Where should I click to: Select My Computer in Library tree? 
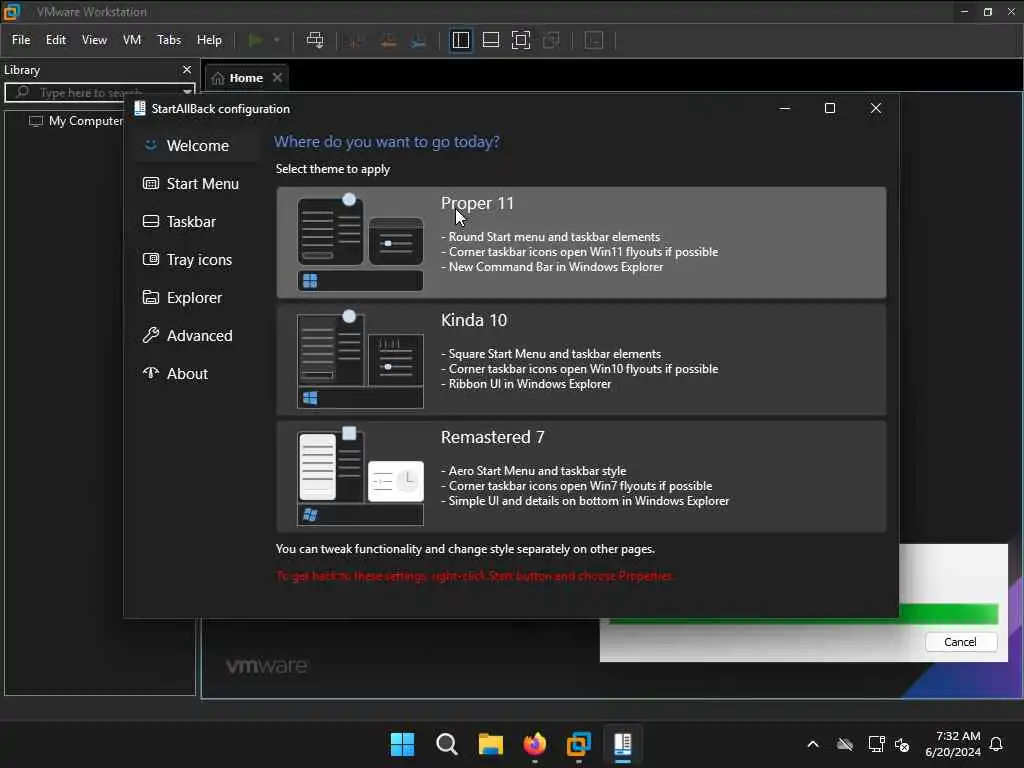click(76, 121)
